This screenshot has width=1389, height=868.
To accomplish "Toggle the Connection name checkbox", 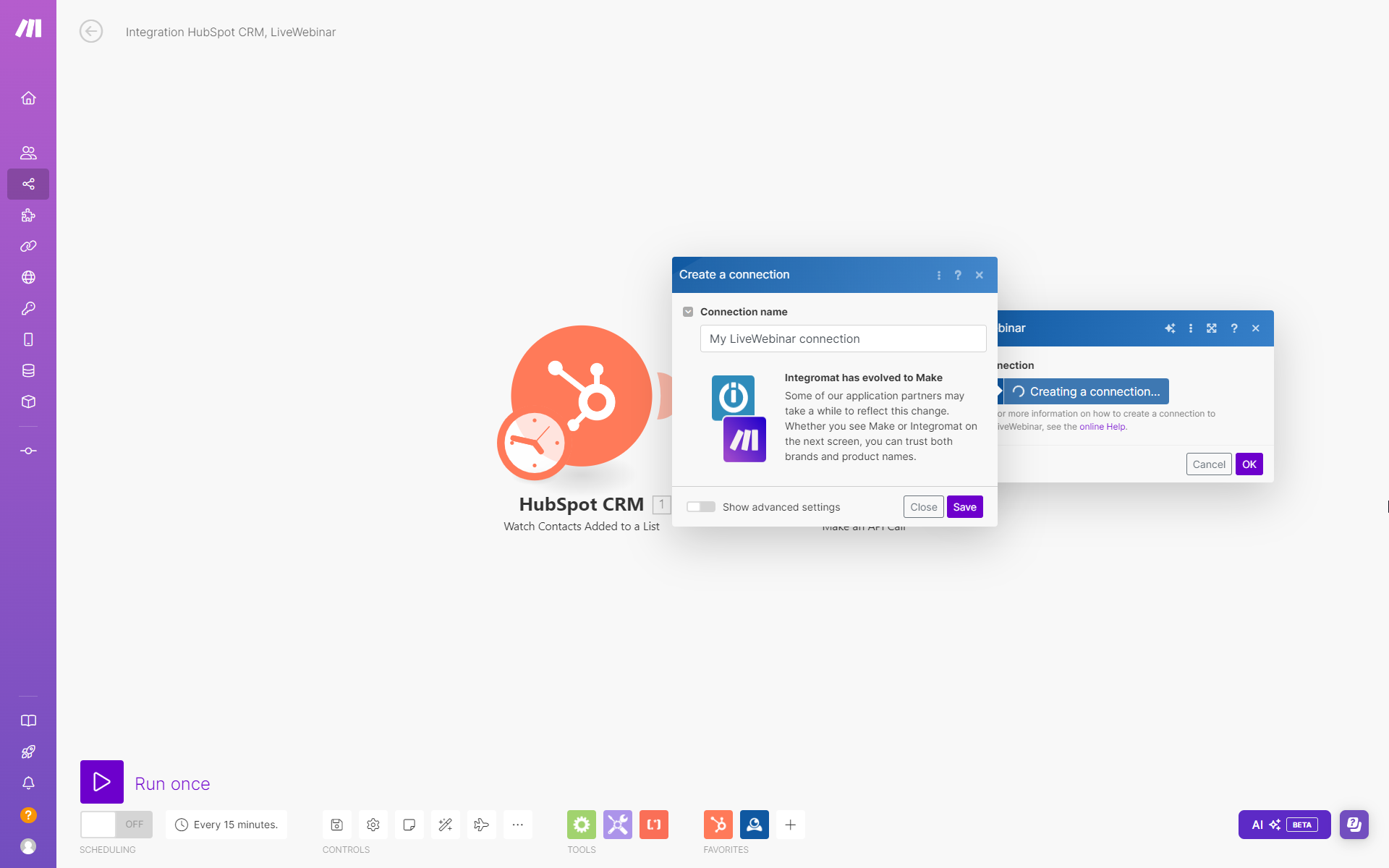I will point(688,312).
